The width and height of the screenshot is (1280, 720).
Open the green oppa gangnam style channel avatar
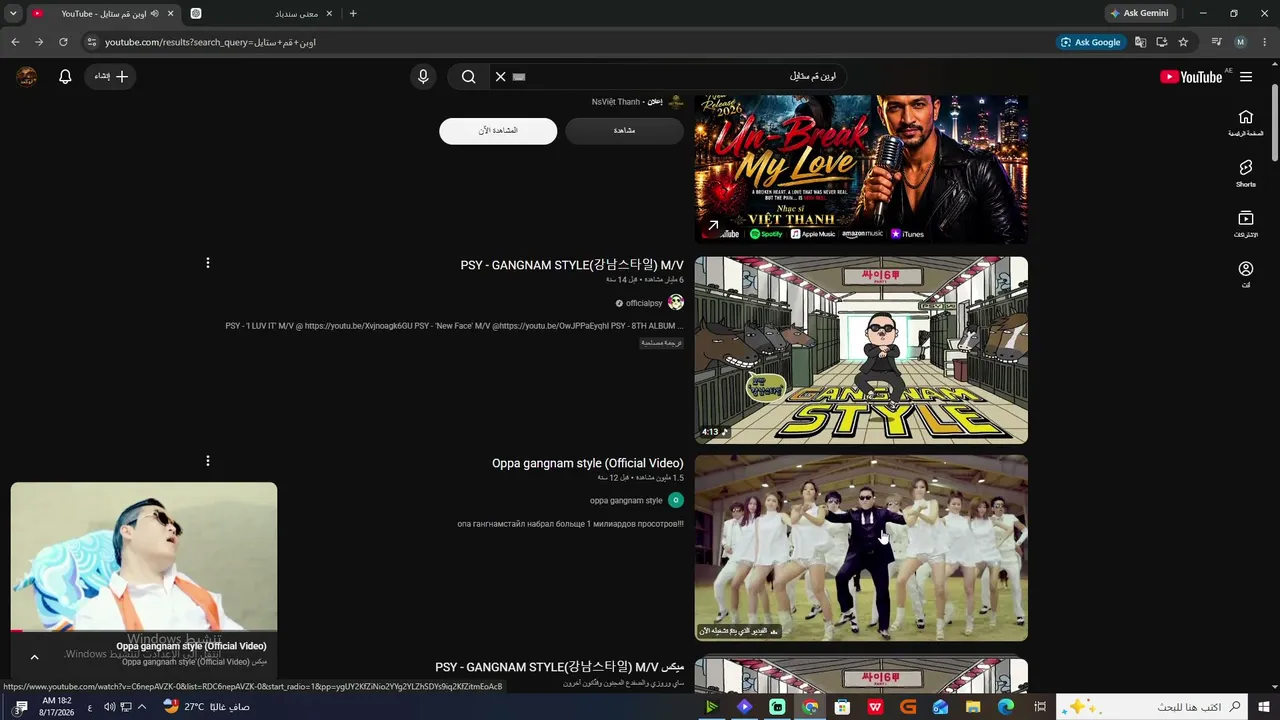676,500
